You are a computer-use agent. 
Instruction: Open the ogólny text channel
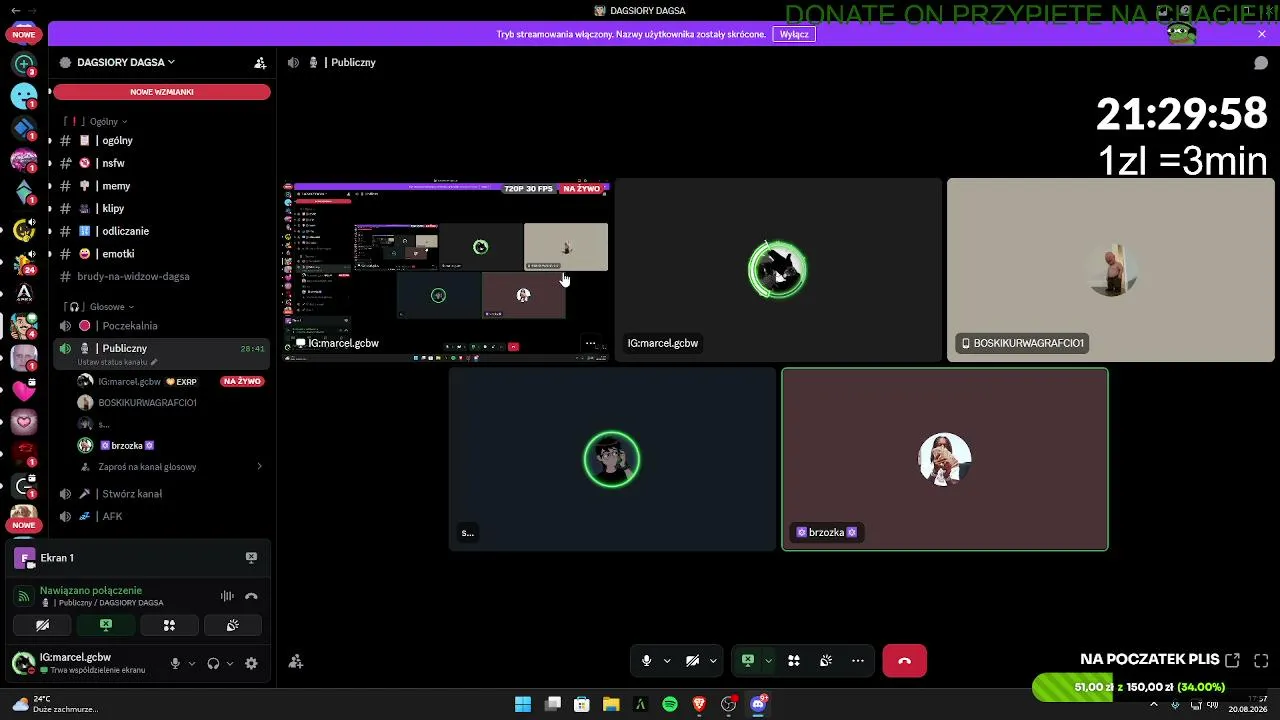162,141
